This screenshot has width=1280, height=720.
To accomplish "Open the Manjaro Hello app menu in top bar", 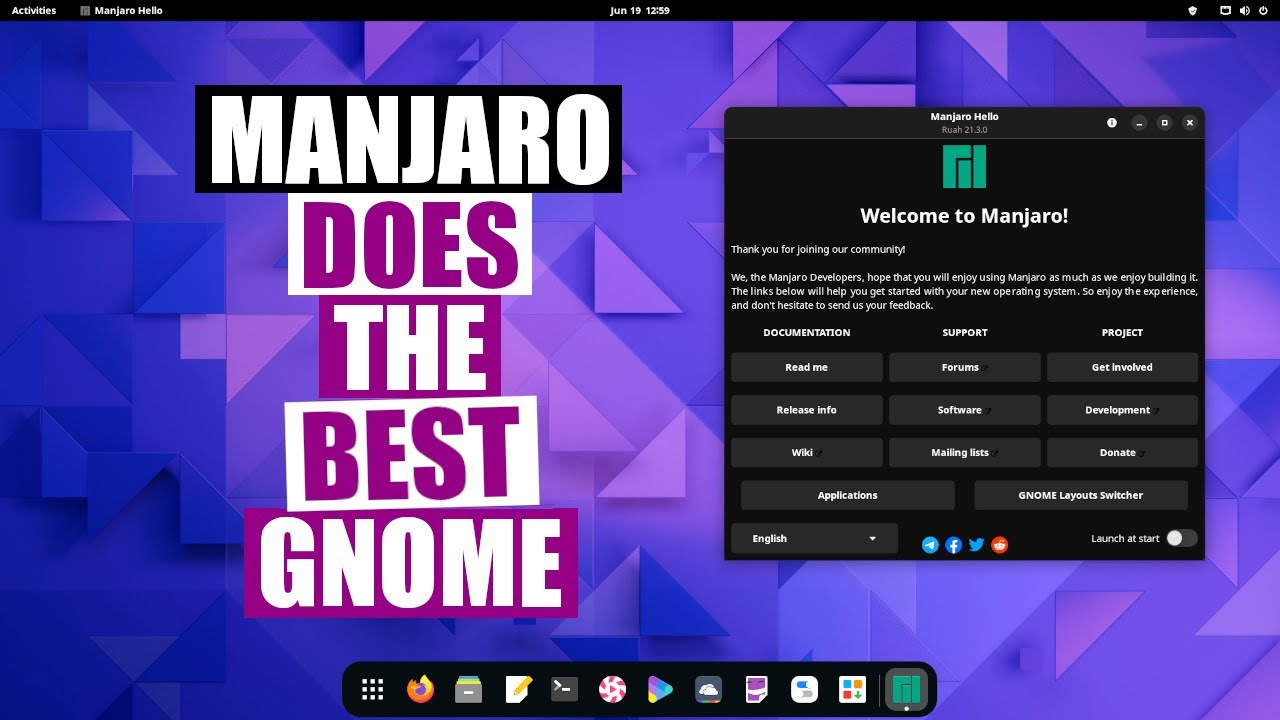I will [121, 10].
